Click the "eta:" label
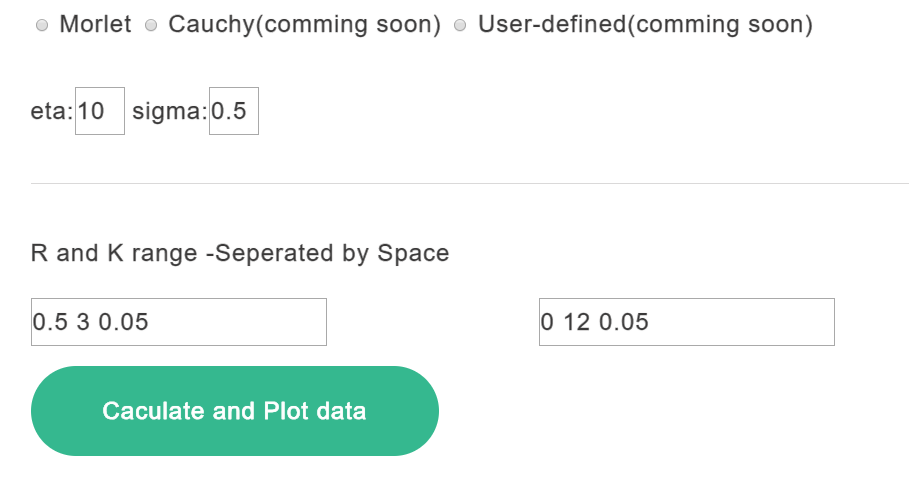The image size is (909, 483). (x=52, y=112)
